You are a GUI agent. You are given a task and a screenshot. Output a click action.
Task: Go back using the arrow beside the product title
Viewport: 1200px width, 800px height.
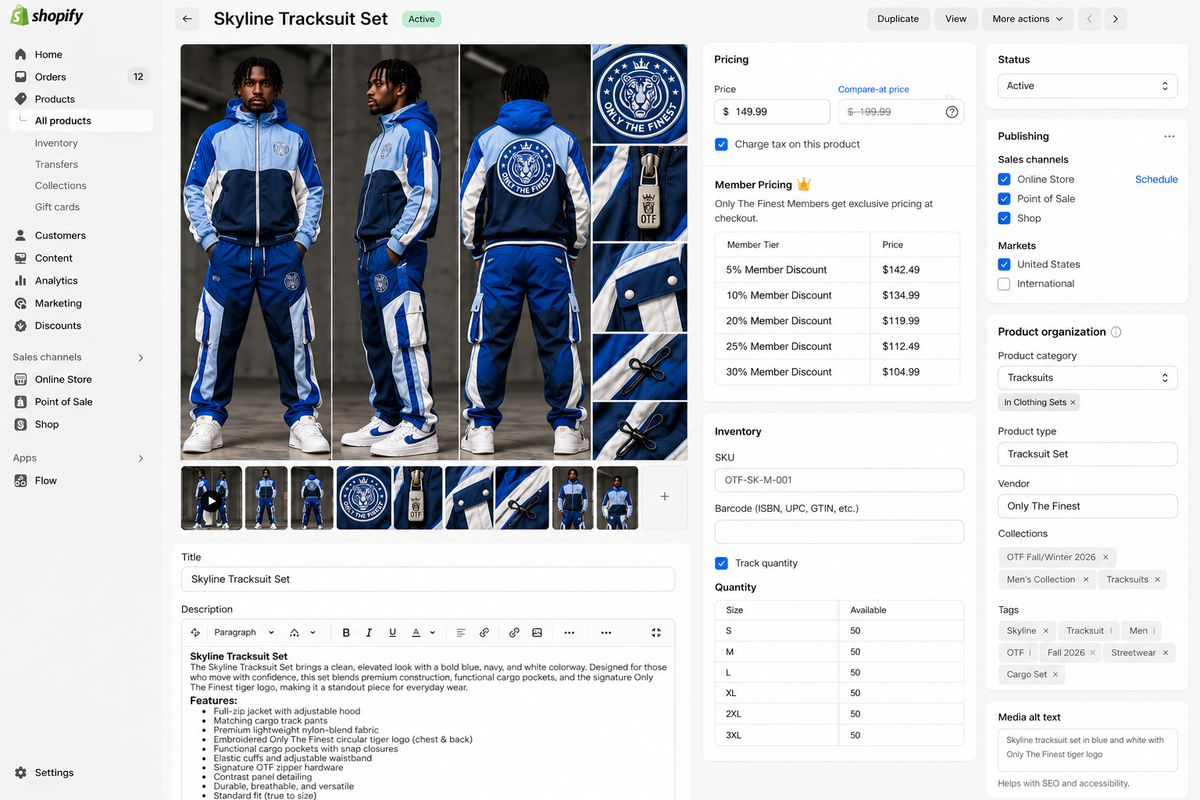pos(187,19)
